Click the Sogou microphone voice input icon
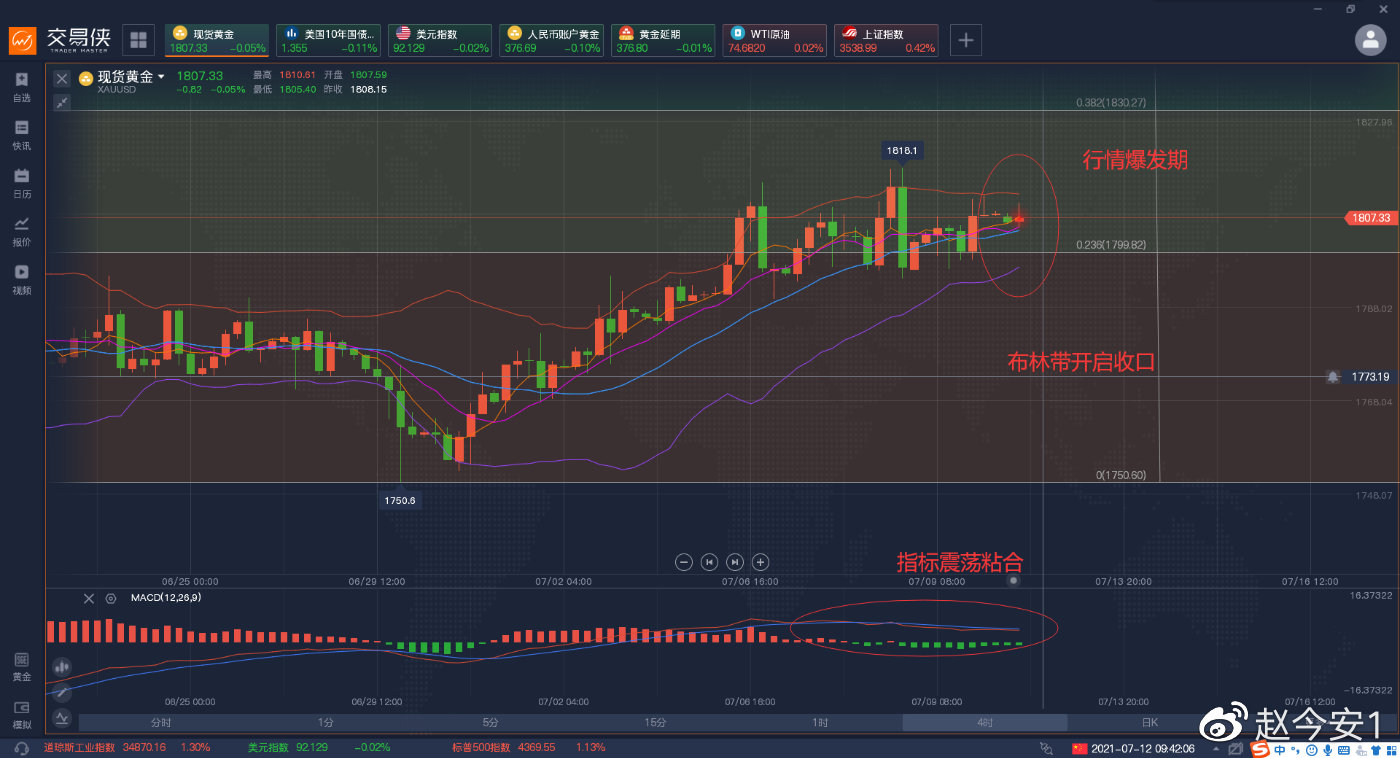This screenshot has height=758, width=1400. (x=1326, y=749)
